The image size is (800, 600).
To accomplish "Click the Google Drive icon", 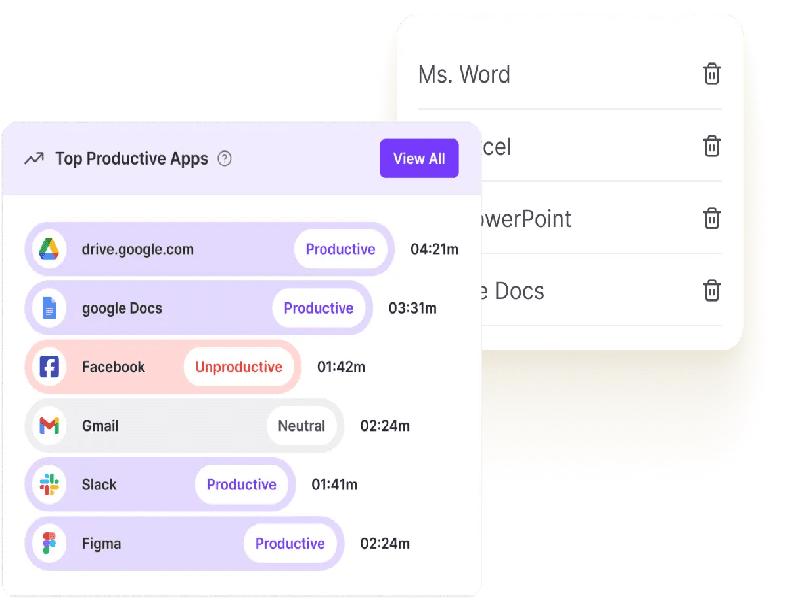I will click(x=49, y=249).
